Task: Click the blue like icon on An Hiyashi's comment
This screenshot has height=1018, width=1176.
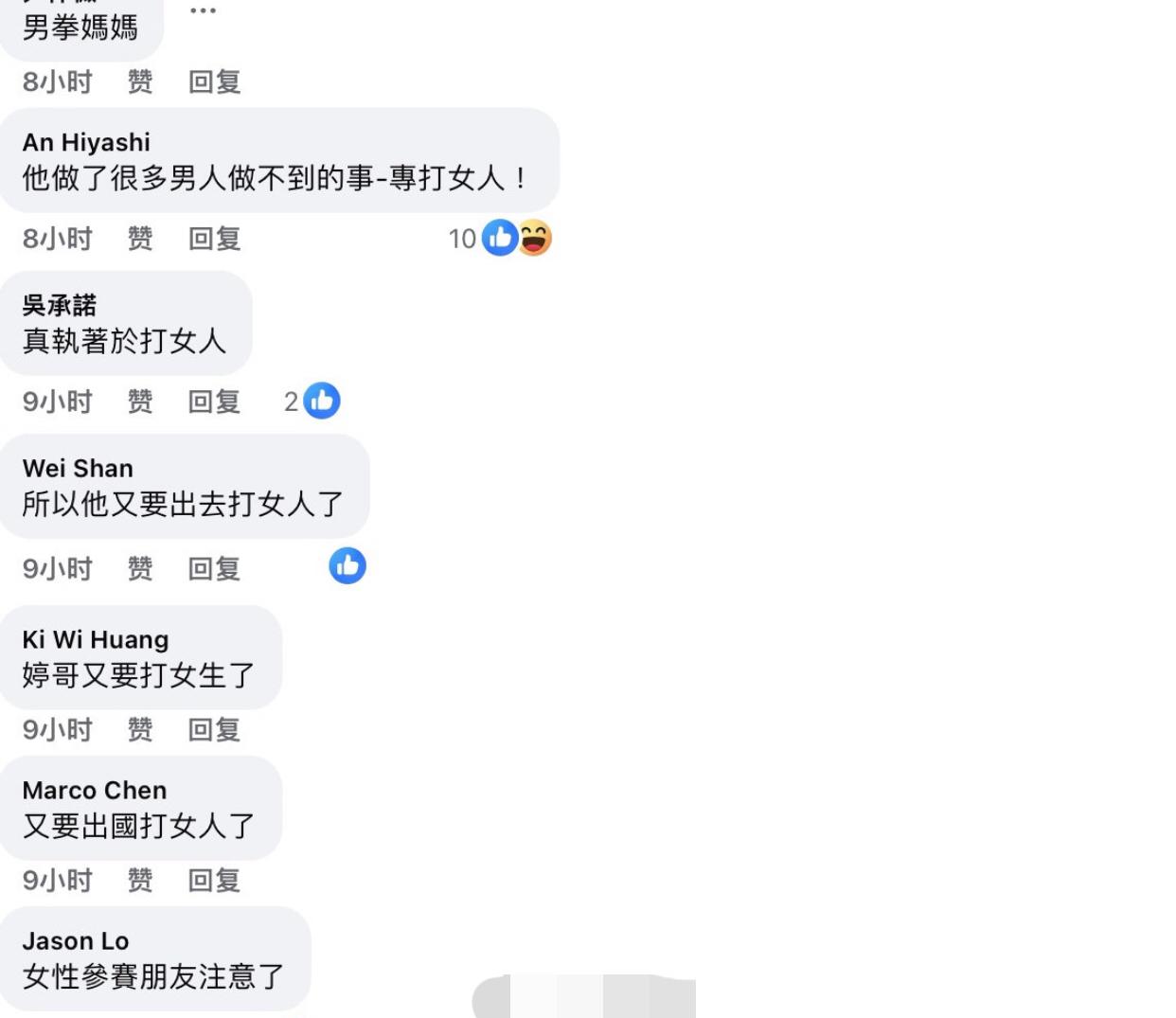Action: [x=500, y=238]
